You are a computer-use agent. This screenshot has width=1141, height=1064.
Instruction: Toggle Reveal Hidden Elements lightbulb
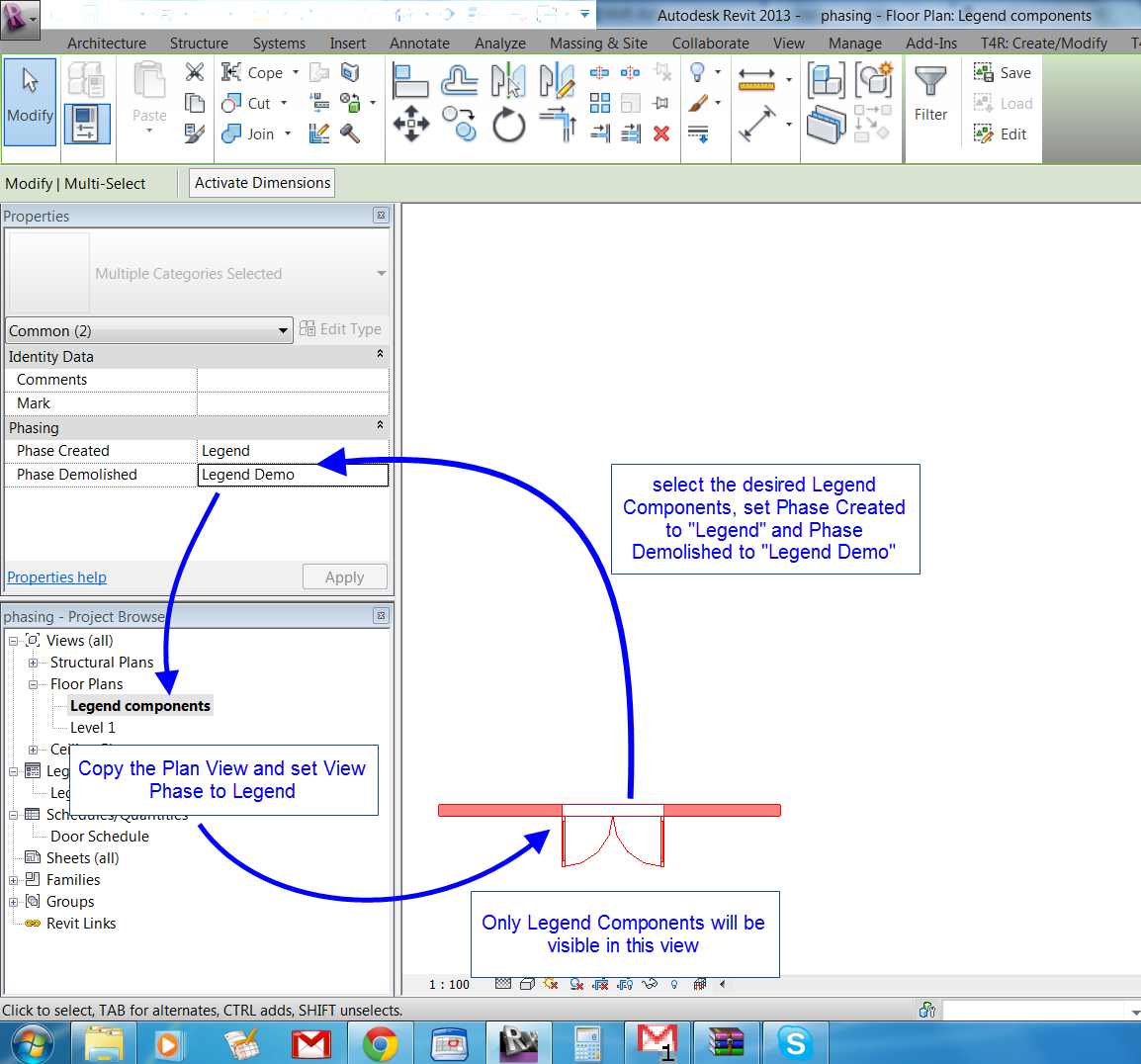[673, 984]
